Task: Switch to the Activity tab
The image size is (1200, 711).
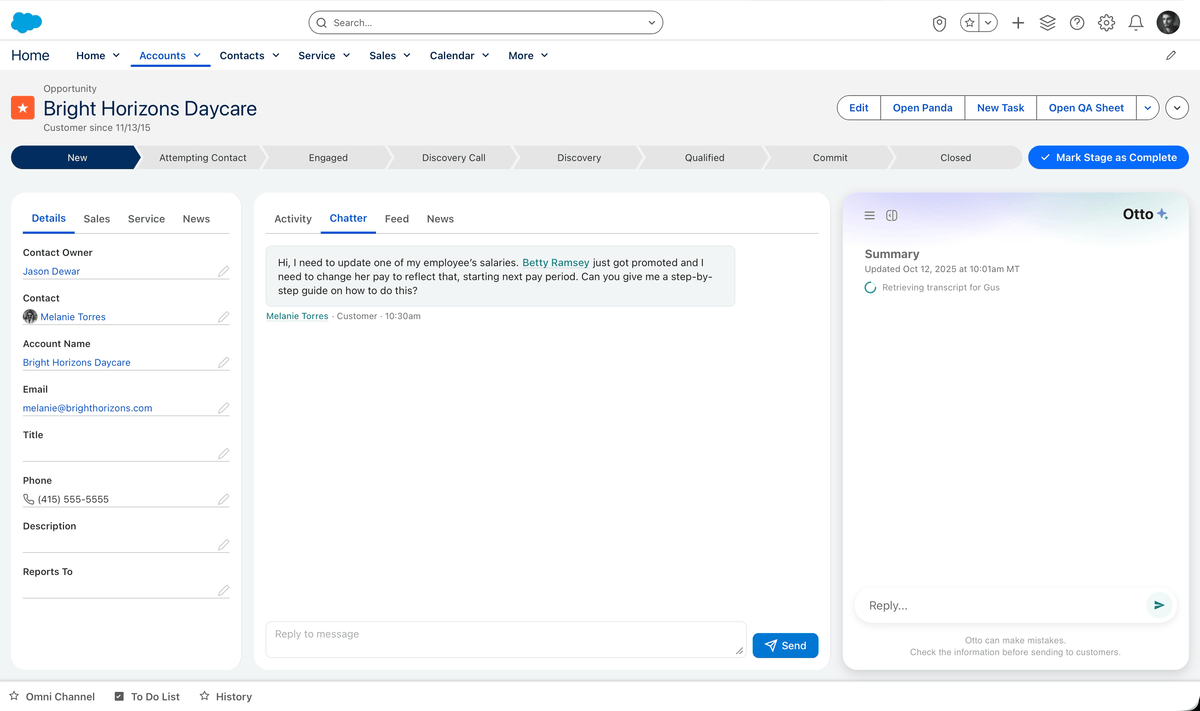Action: (x=293, y=219)
